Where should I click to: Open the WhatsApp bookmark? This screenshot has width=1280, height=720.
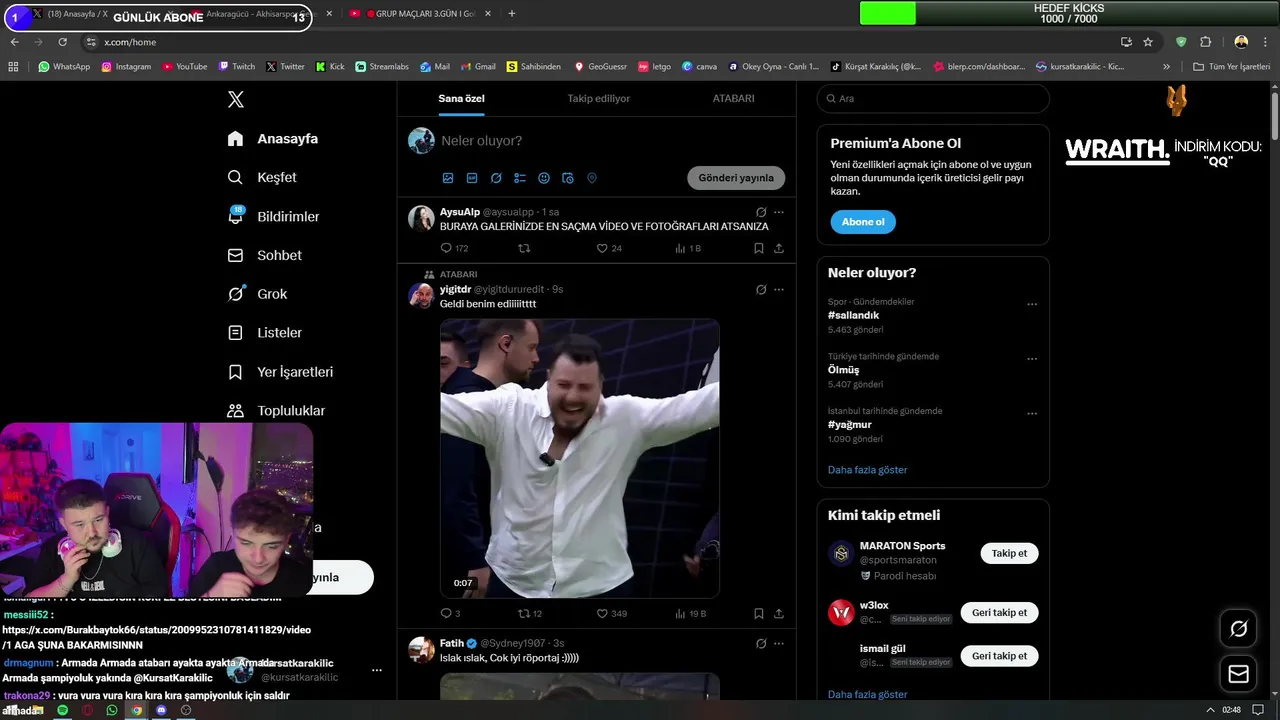click(64, 67)
